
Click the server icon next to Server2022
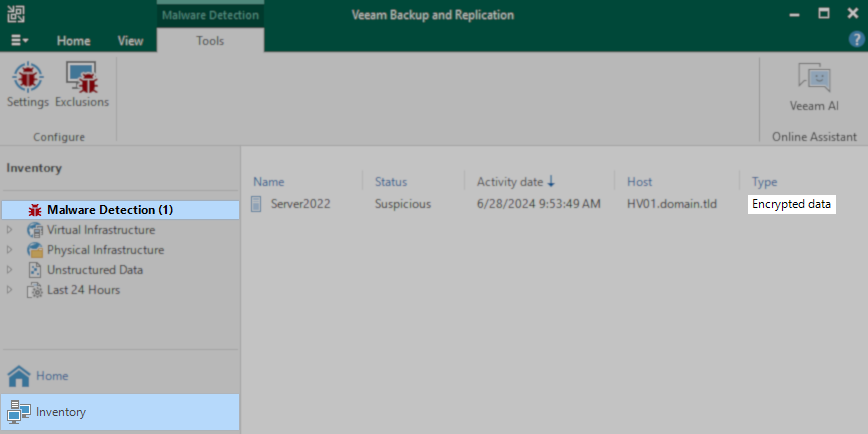click(256, 204)
